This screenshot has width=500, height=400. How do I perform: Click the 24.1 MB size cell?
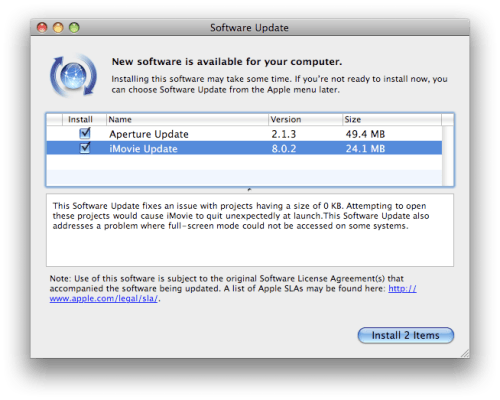(365, 148)
